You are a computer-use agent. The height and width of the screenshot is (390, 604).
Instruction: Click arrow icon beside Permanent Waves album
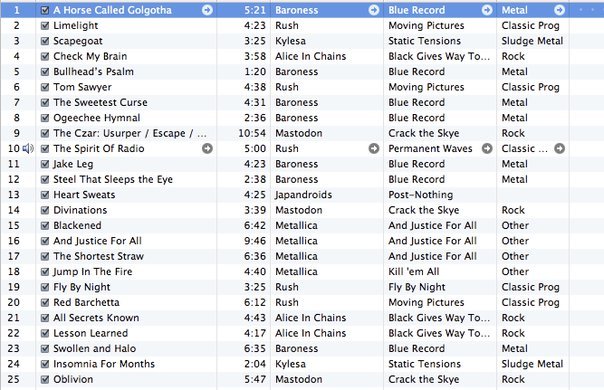(487, 148)
